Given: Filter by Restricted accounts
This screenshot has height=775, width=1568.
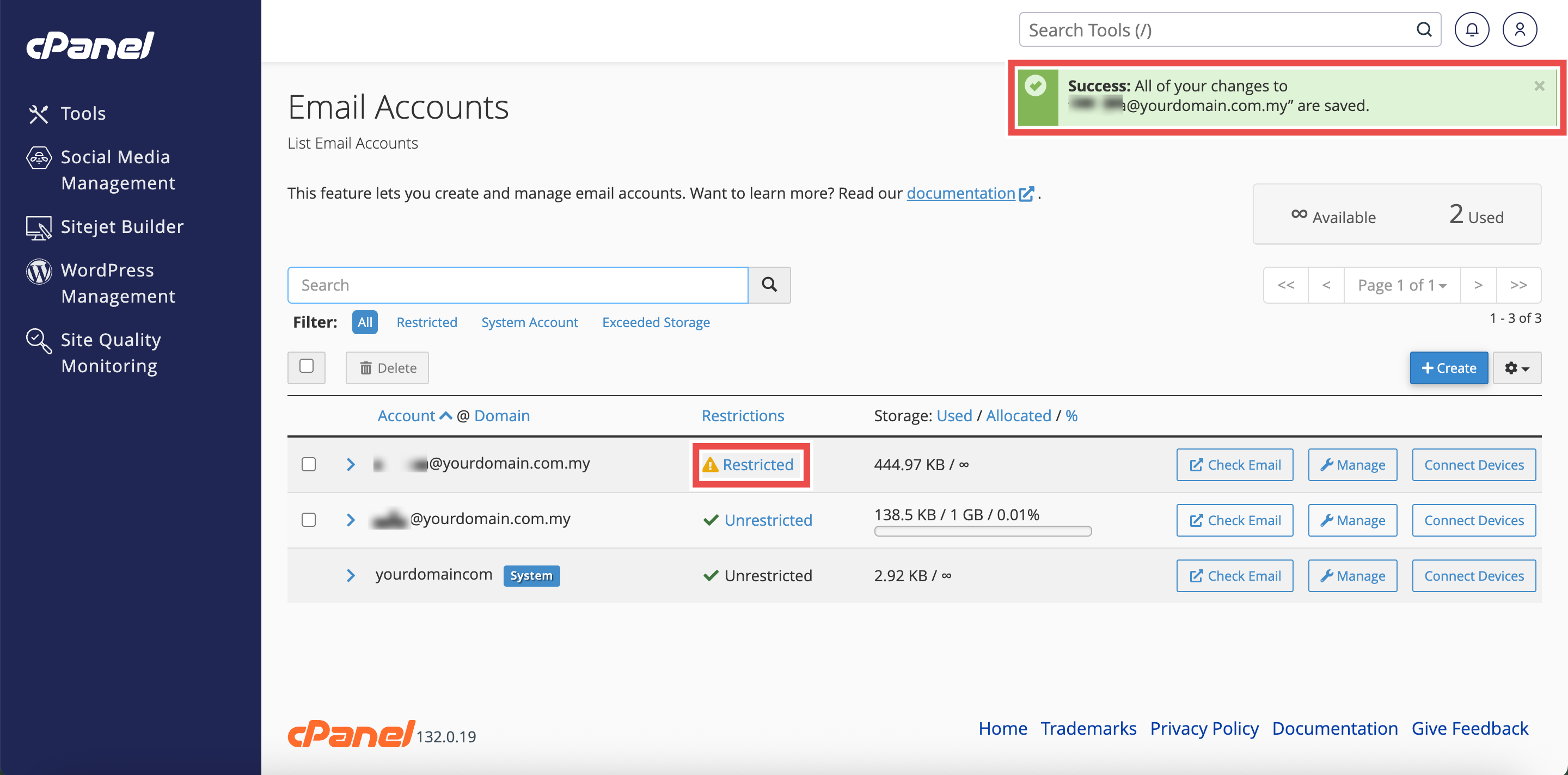Looking at the screenshot, I should [x=426, y=322].
